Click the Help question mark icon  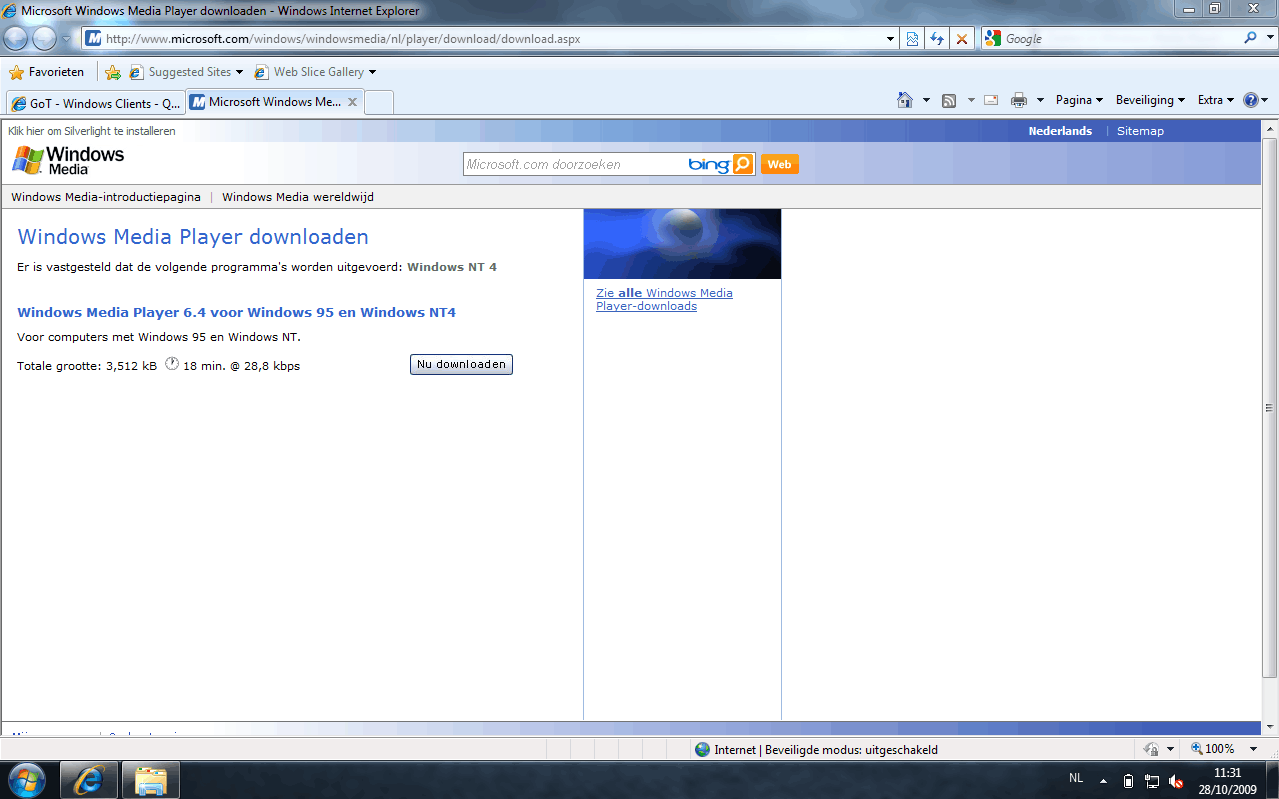pyautogui.click(x=1250, y=100)
